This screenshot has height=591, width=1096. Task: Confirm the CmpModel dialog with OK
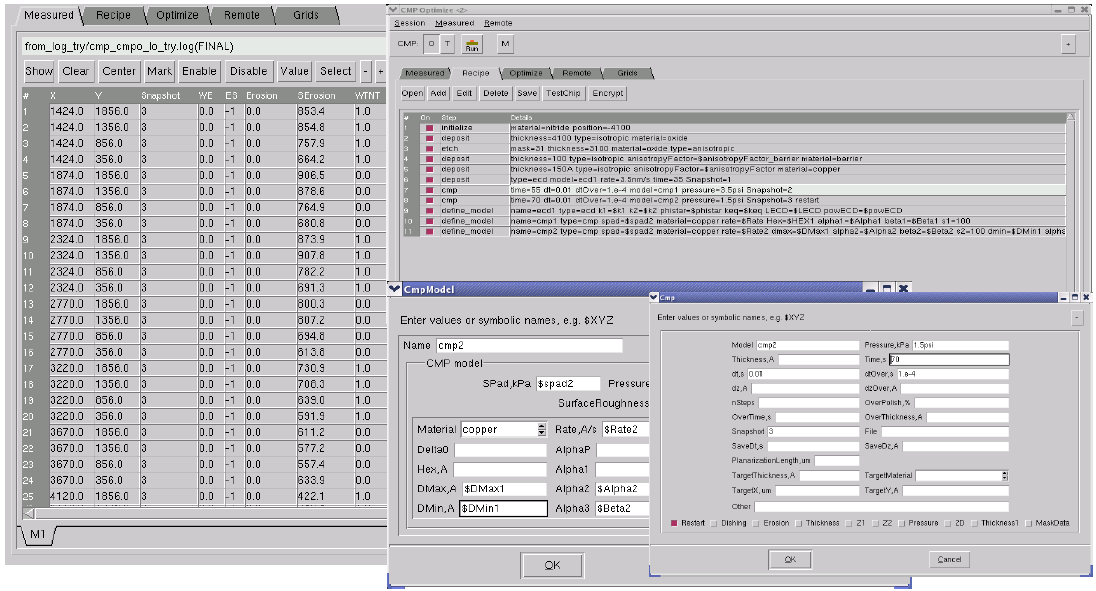[552, 564]
